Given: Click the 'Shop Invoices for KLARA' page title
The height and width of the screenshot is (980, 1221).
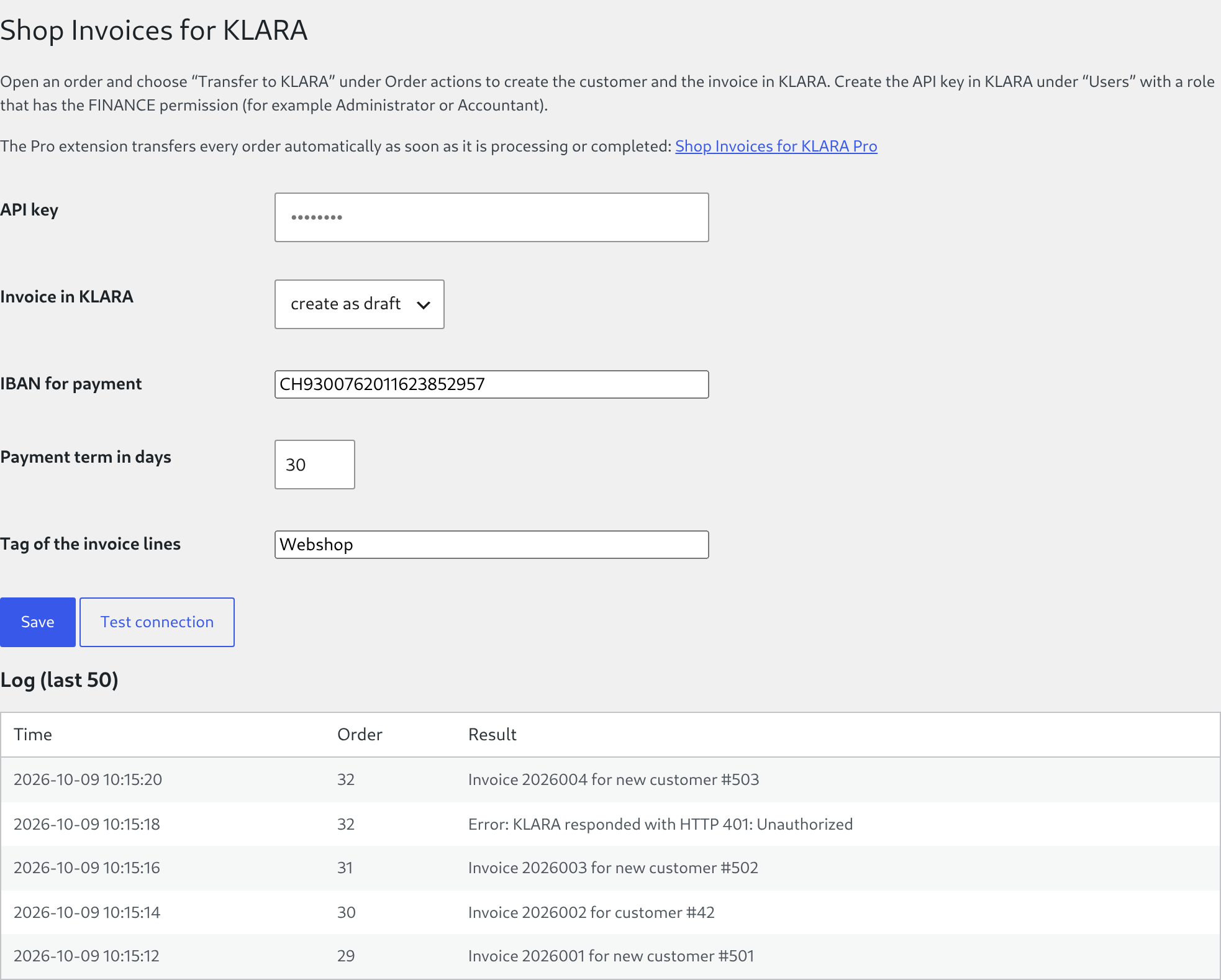Looking at the screenshot, I should 154,30.
